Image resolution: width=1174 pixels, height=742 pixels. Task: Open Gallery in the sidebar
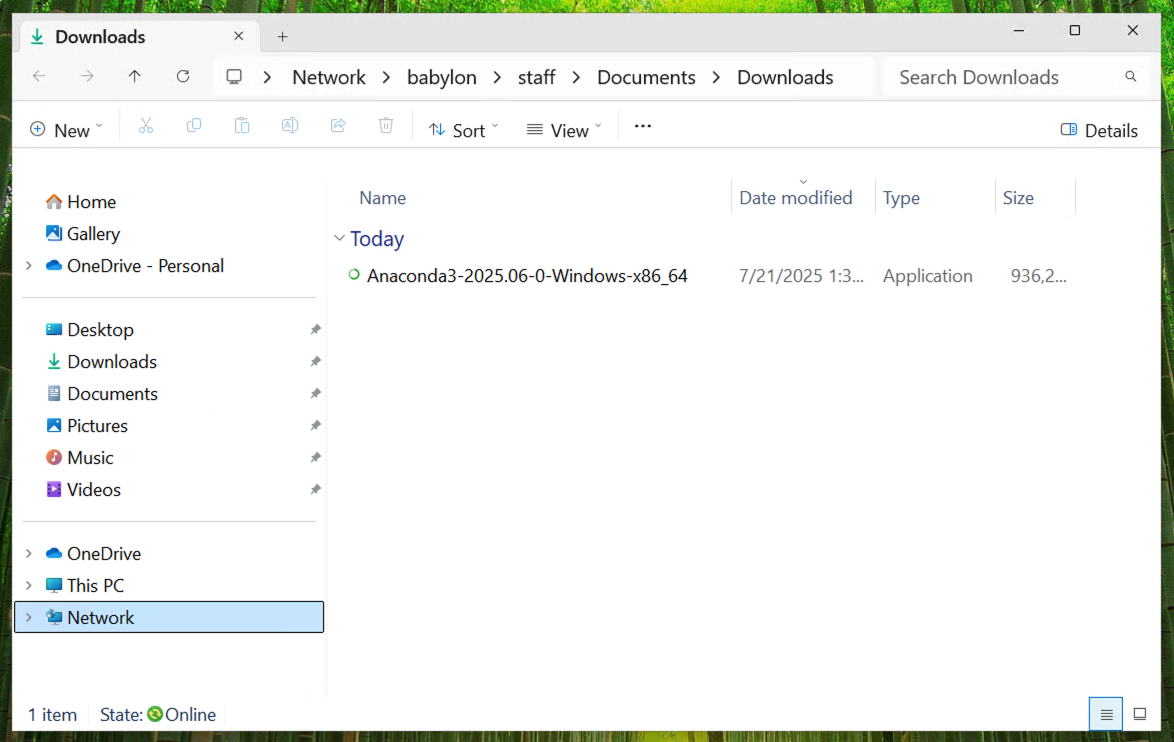click(94, 234)
